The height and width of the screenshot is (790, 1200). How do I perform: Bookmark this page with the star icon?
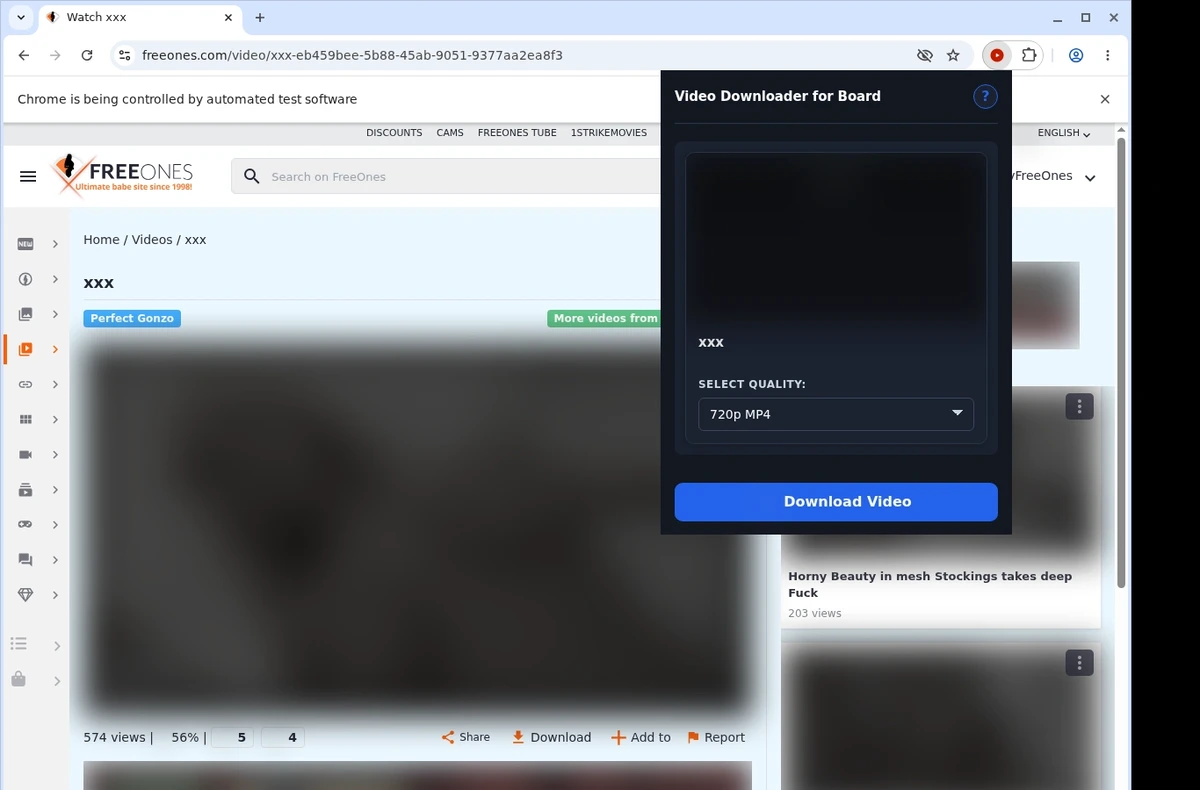point(953,56)
